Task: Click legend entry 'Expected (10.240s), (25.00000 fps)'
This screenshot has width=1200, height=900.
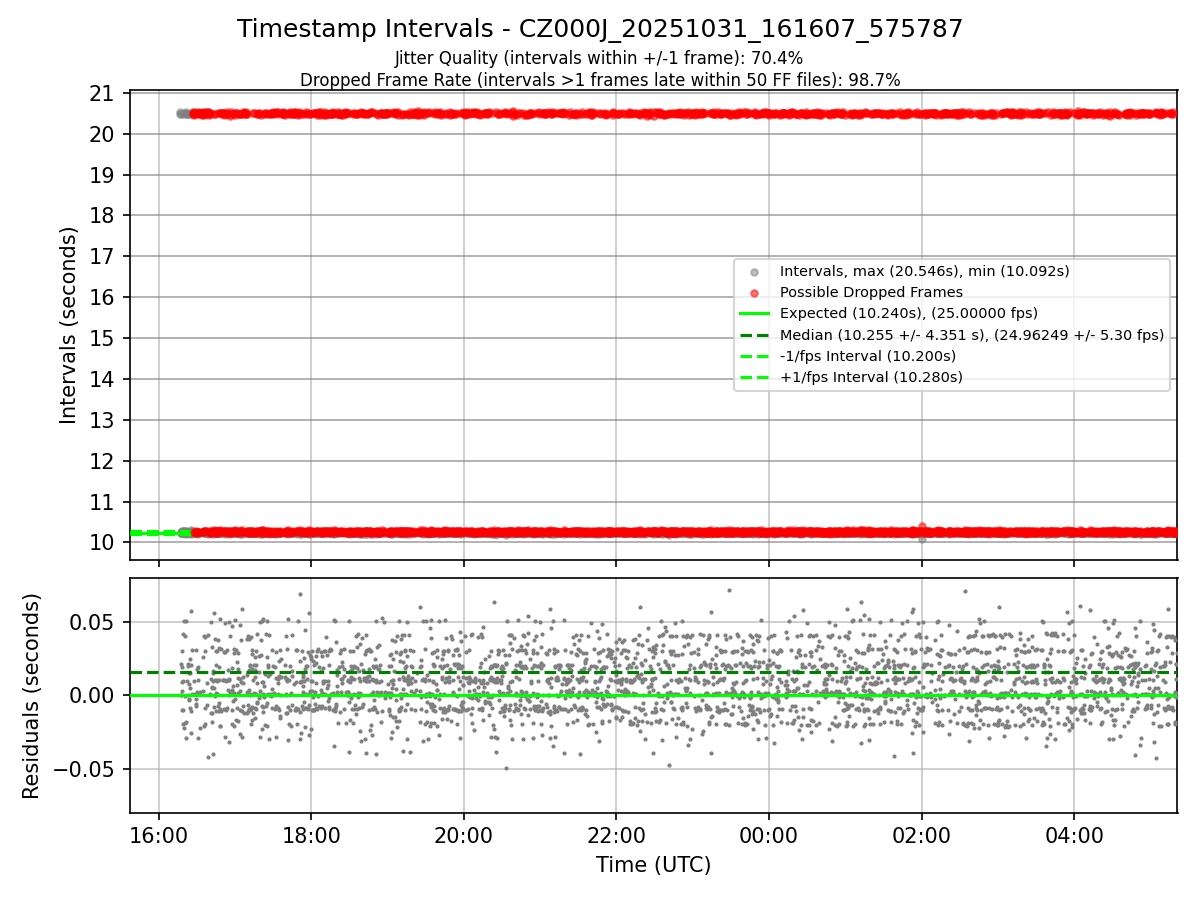Action: coord(908,313)
